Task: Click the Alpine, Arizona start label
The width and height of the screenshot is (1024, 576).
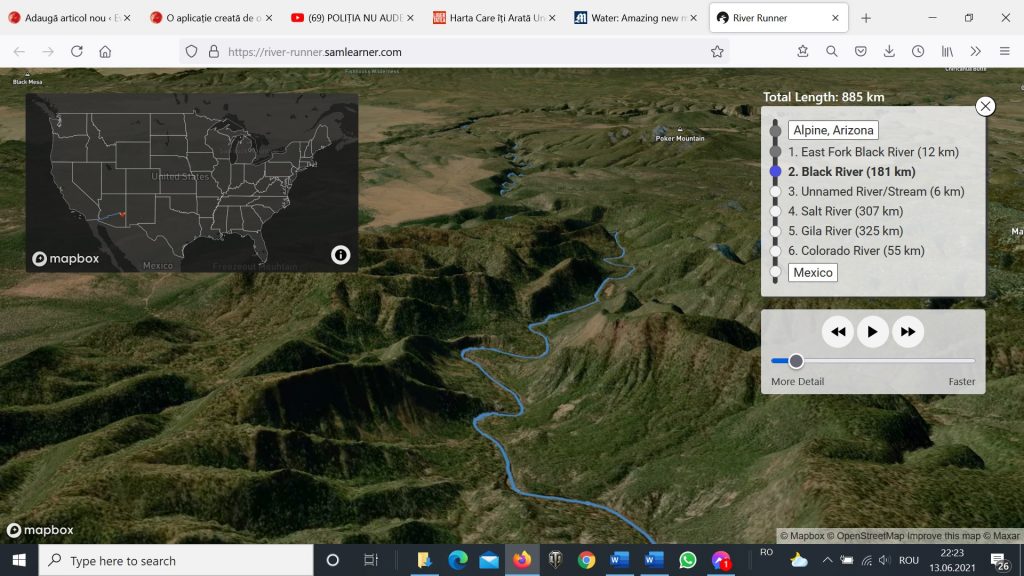Action: [832, 130]
